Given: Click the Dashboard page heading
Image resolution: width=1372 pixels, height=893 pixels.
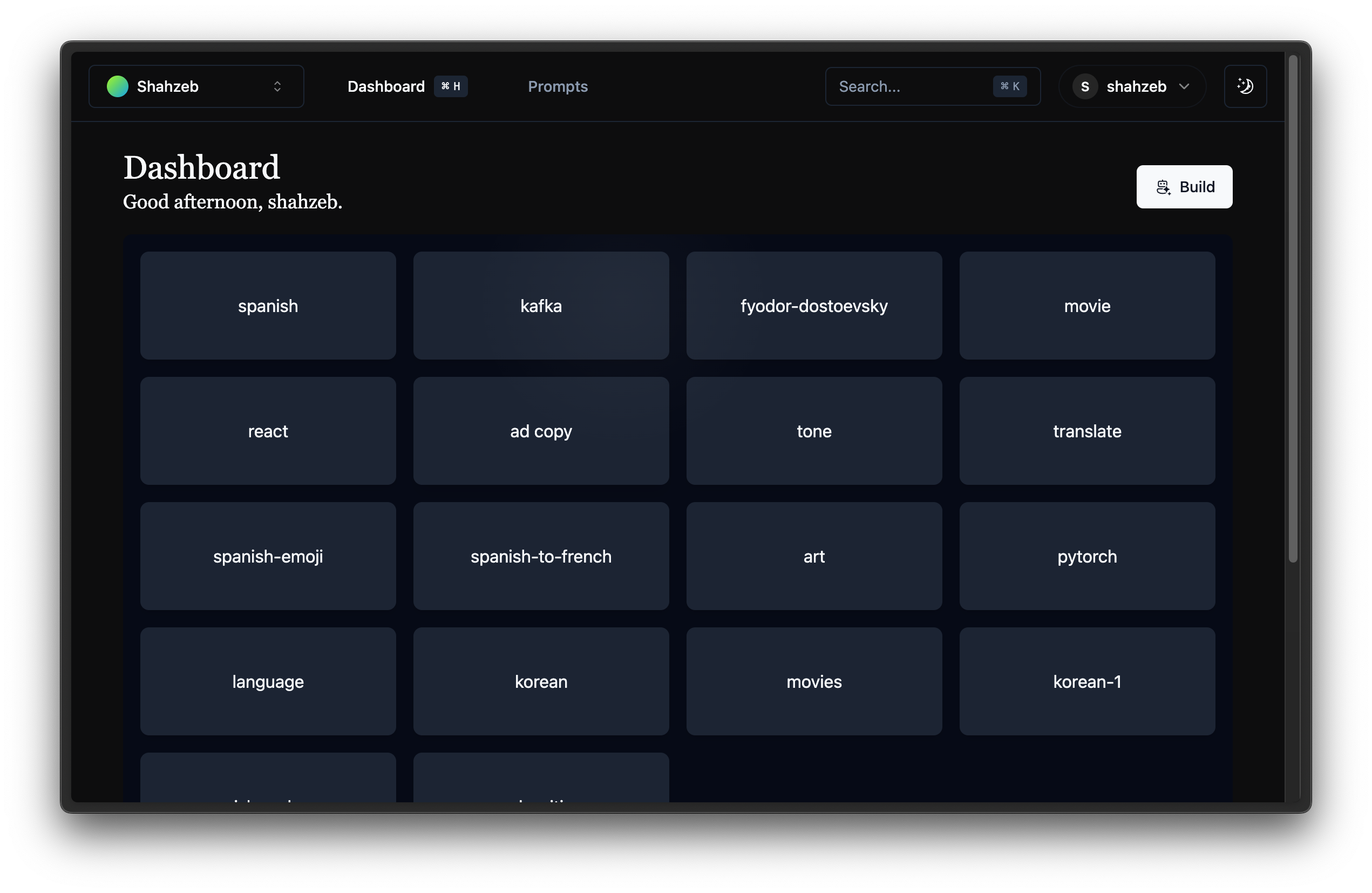Looking at the screenshot, I should (201, 168).
